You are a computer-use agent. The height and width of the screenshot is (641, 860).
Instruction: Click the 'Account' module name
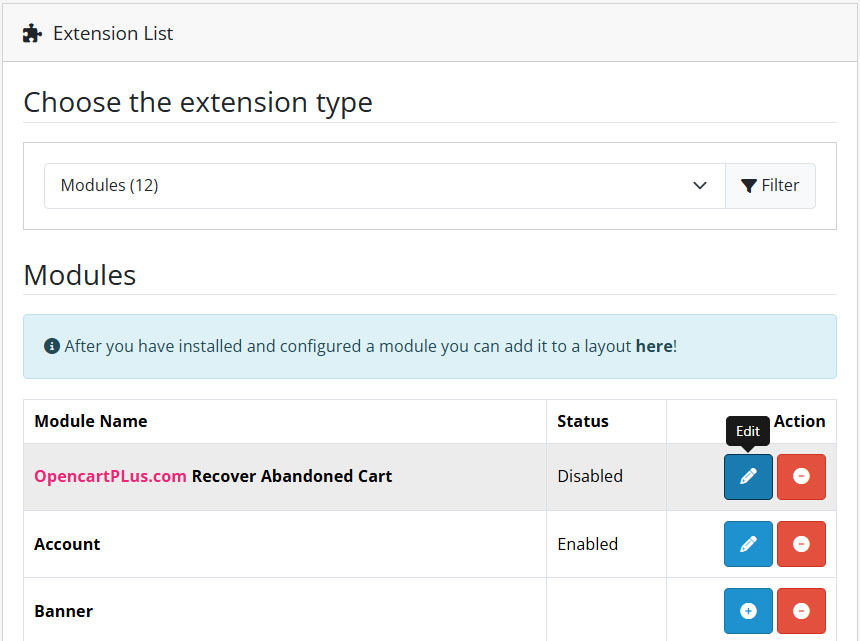[x=67, y=544]
